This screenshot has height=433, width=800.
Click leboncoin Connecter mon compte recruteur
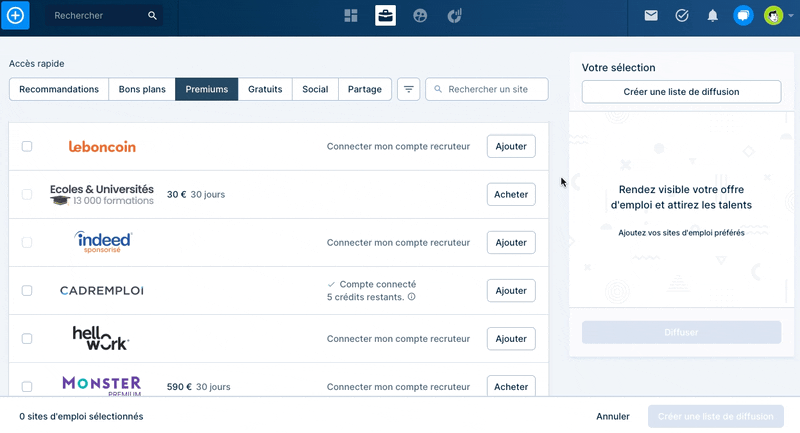398,146
